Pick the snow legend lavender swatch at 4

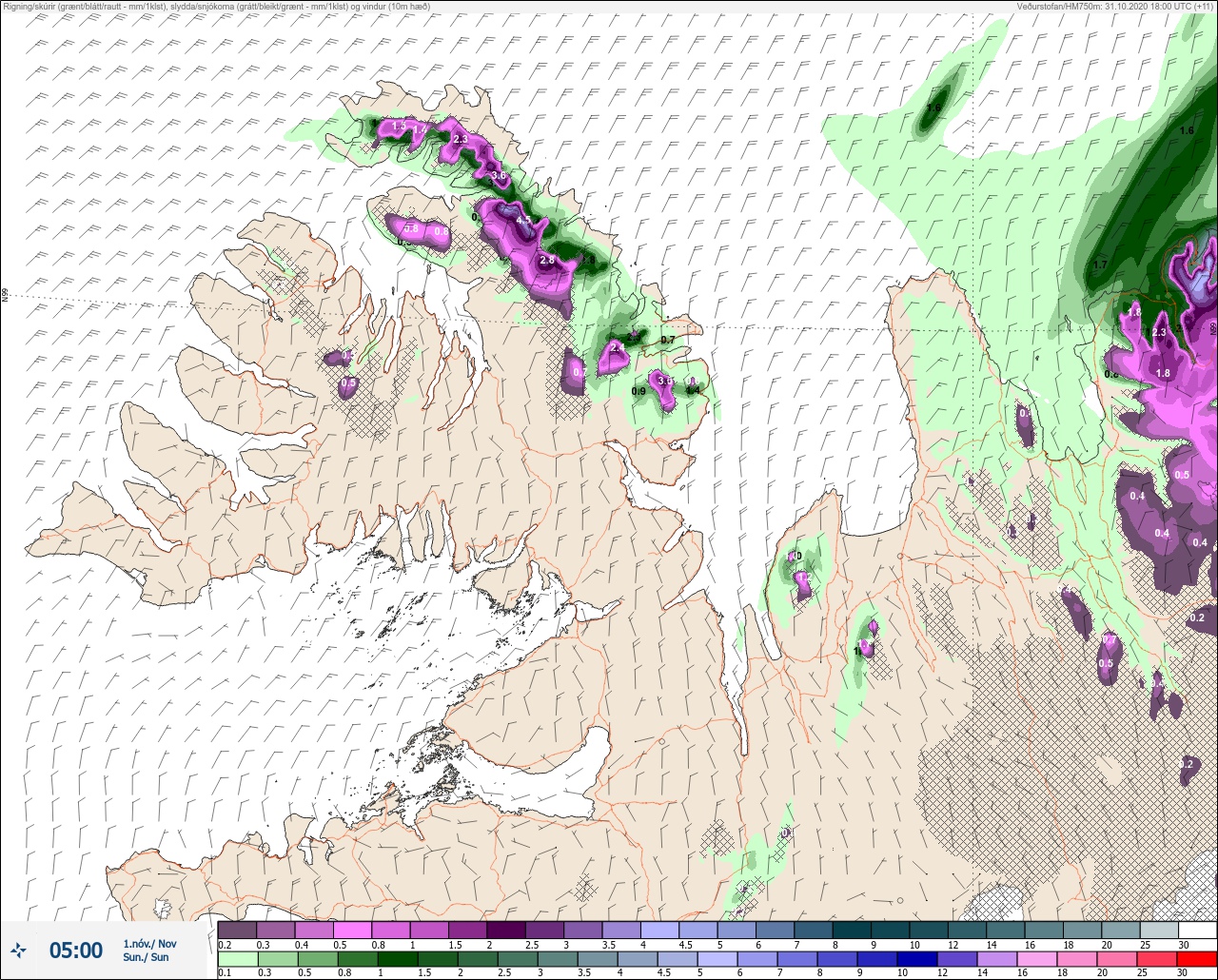point(658,929)
